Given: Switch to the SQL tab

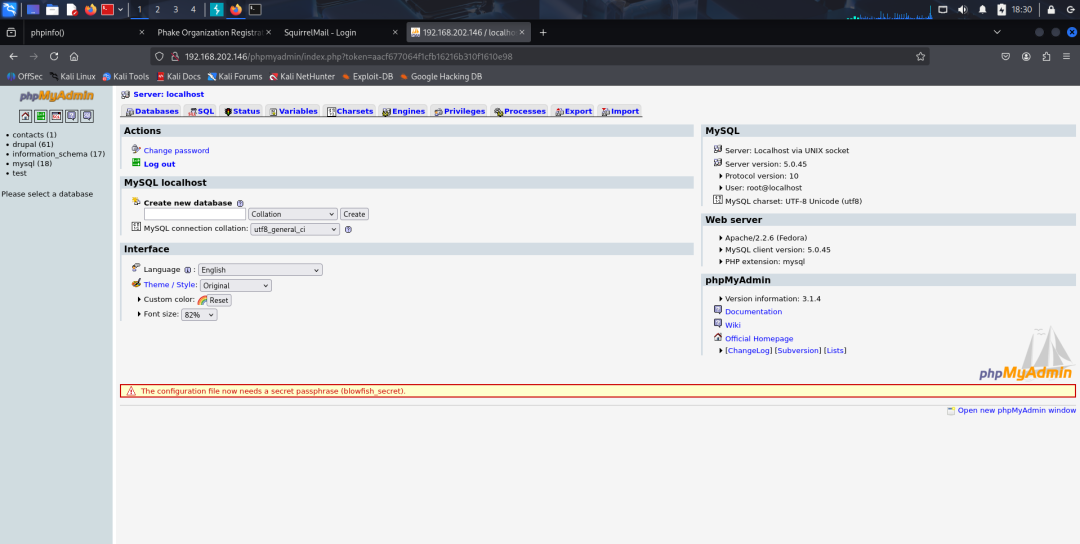Looking at the screenshot, I should 200,112.
